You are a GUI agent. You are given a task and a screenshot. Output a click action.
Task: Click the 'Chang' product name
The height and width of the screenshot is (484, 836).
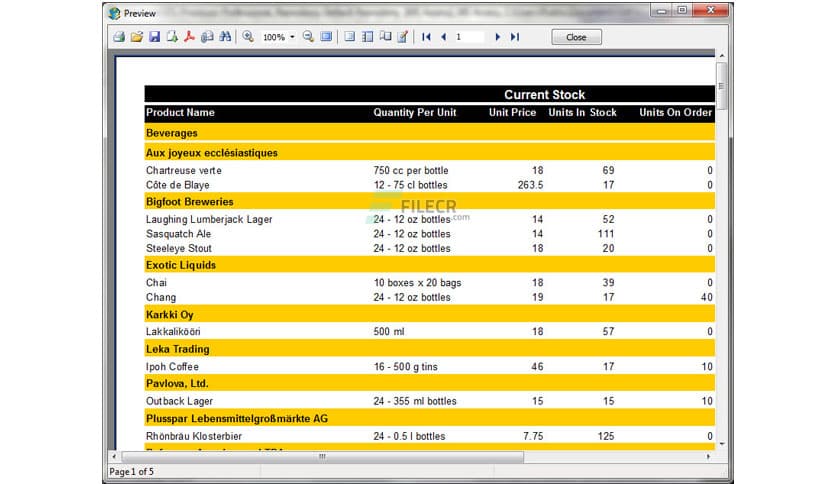[161, 297]
